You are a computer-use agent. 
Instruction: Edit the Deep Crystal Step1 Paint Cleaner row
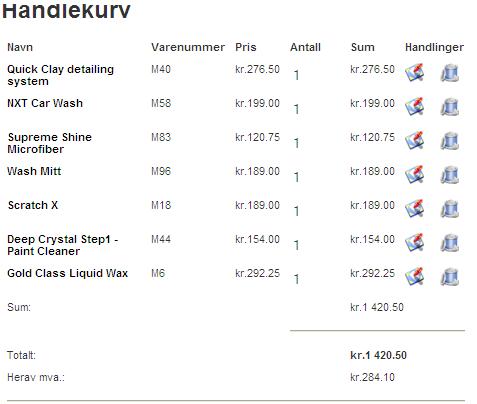415,242
